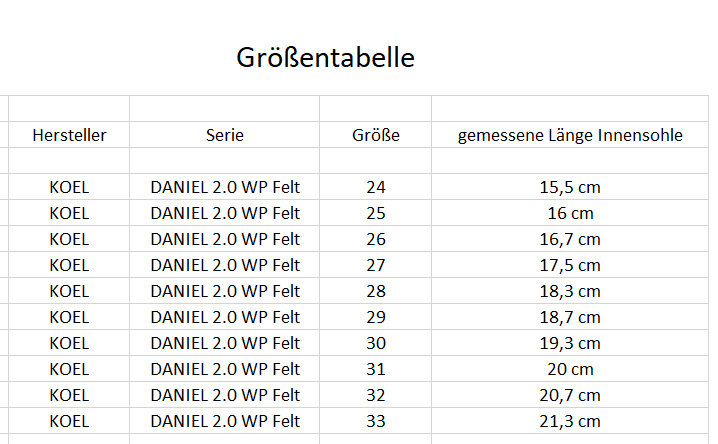Select DANIEL 2.0 WP Felt in size 30 row
This screenshot has width=718, height=444.
coord(225,343)
